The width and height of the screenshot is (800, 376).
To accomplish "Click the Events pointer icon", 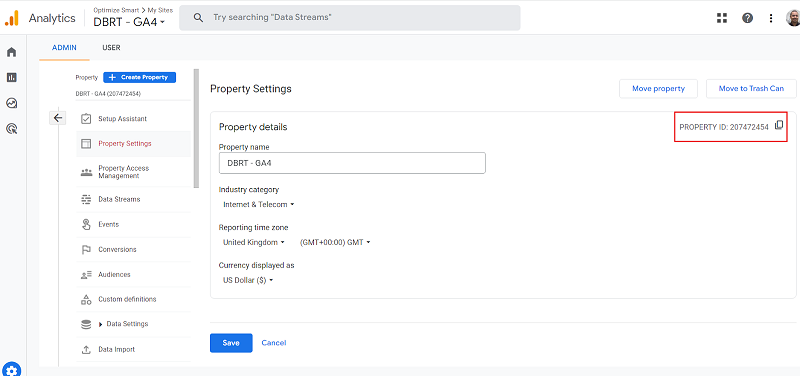I will coord(86,224).
